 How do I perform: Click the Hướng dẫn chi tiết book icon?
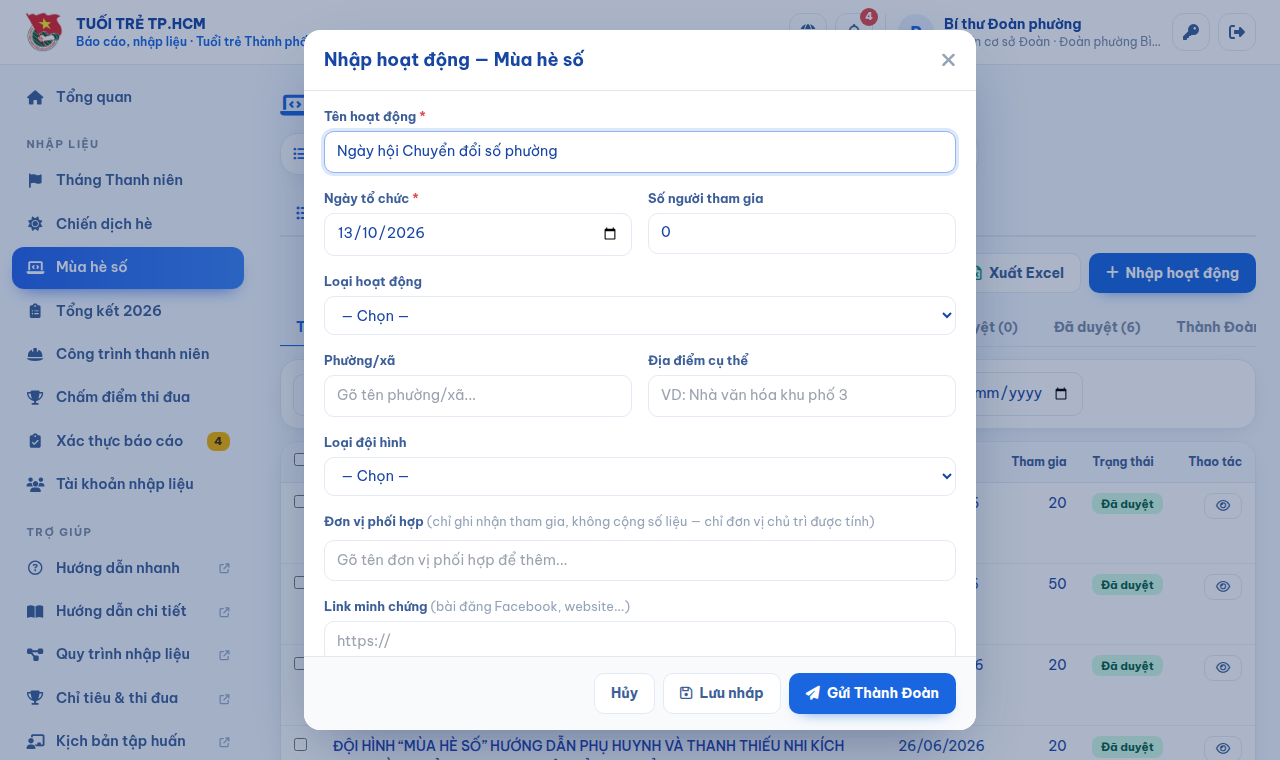point(35,611)
